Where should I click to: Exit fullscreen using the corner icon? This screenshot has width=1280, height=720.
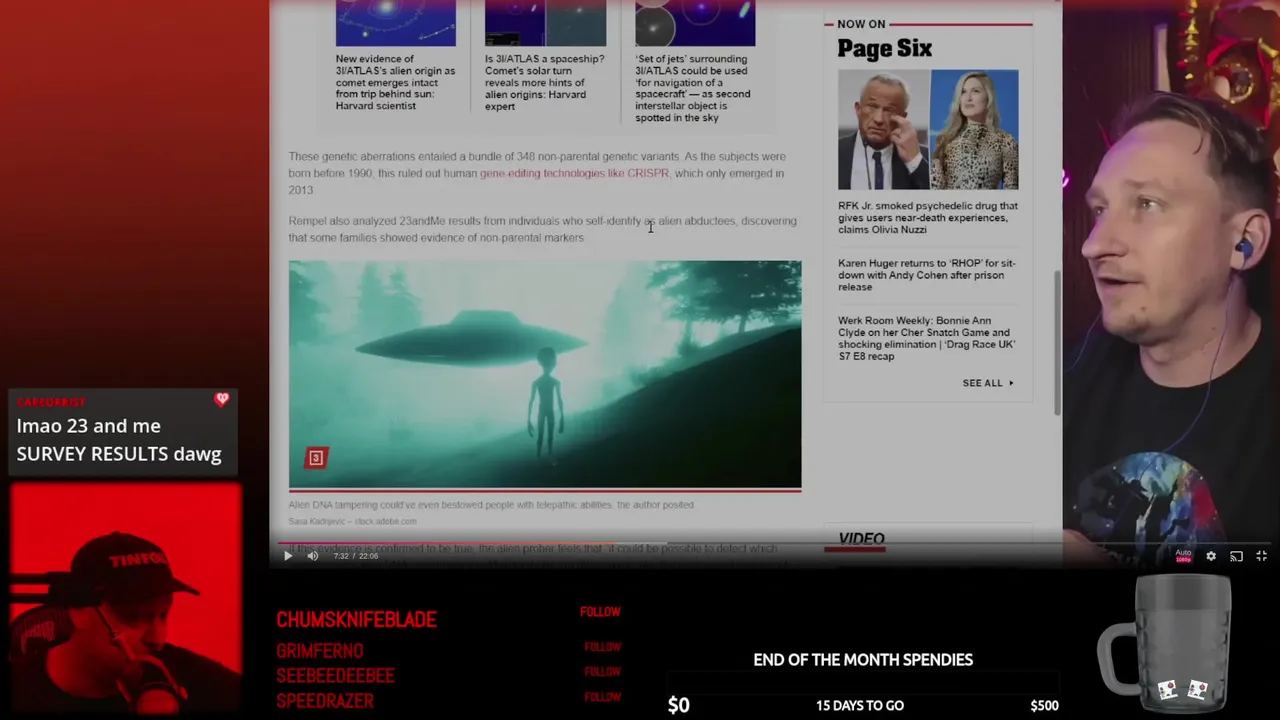[x=1261, y=556]
